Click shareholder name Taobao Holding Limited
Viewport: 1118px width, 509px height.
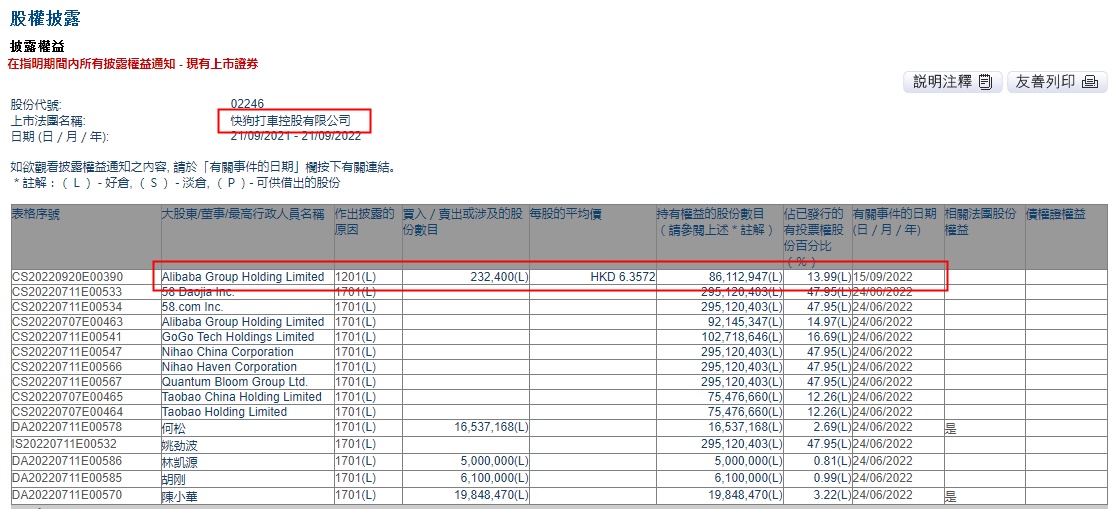pos(225,411)
